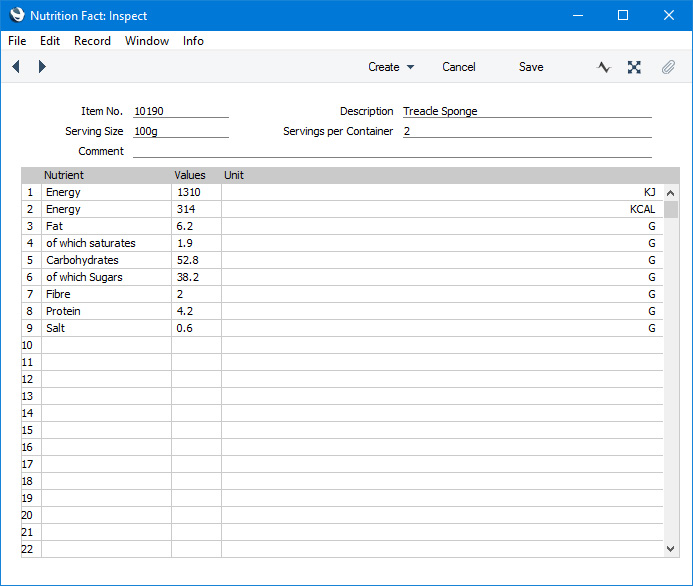Maximize the Nutrition Fact window
The height and width of the screenshot is (586, 693).
623,15
